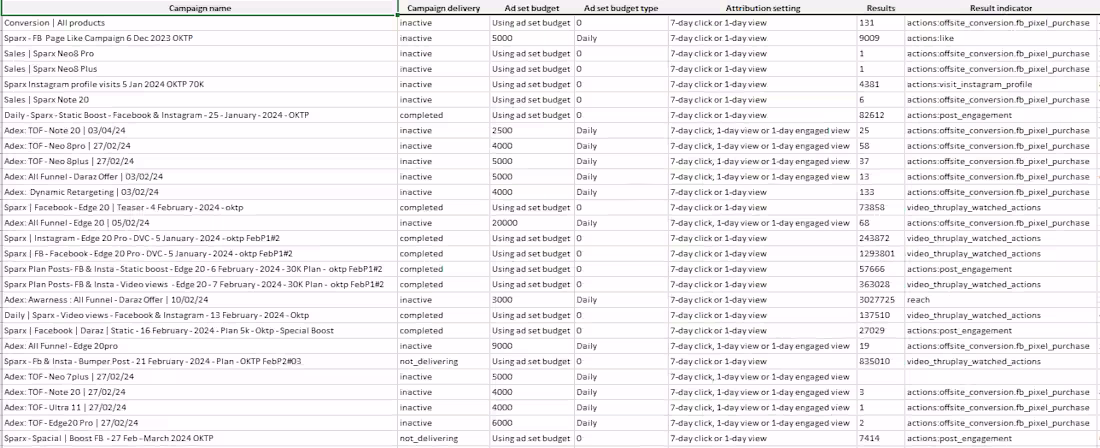Image resolution: width=1100 pixels, height=448 pixels.
Task: Click 'completed' in the Daily Static Boost row
Action: (x=443, y=115)
